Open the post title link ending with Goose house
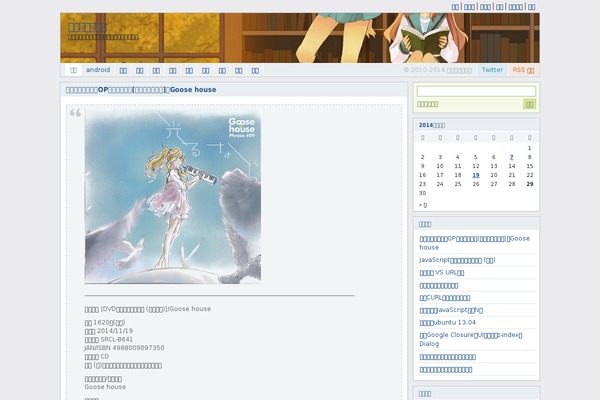 click(141, 90)
